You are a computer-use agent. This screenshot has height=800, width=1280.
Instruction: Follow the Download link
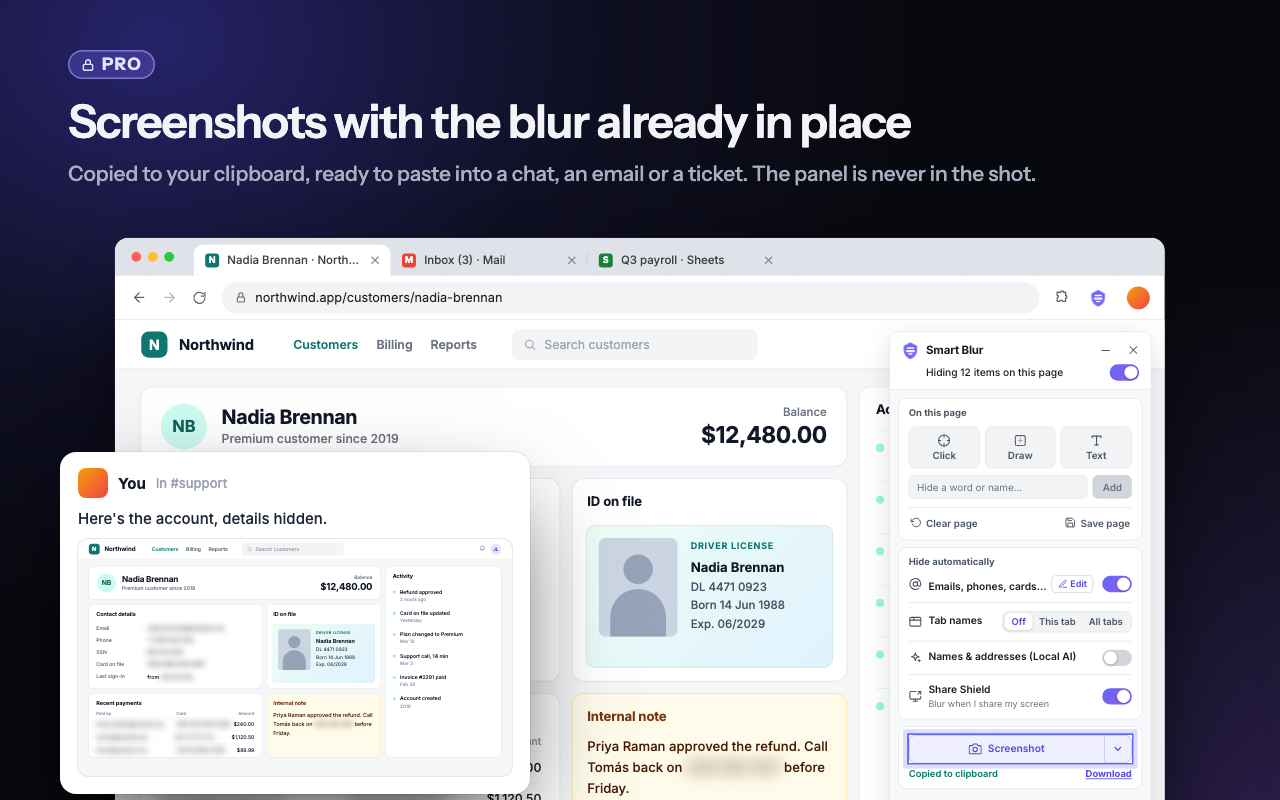(1108, 774)
